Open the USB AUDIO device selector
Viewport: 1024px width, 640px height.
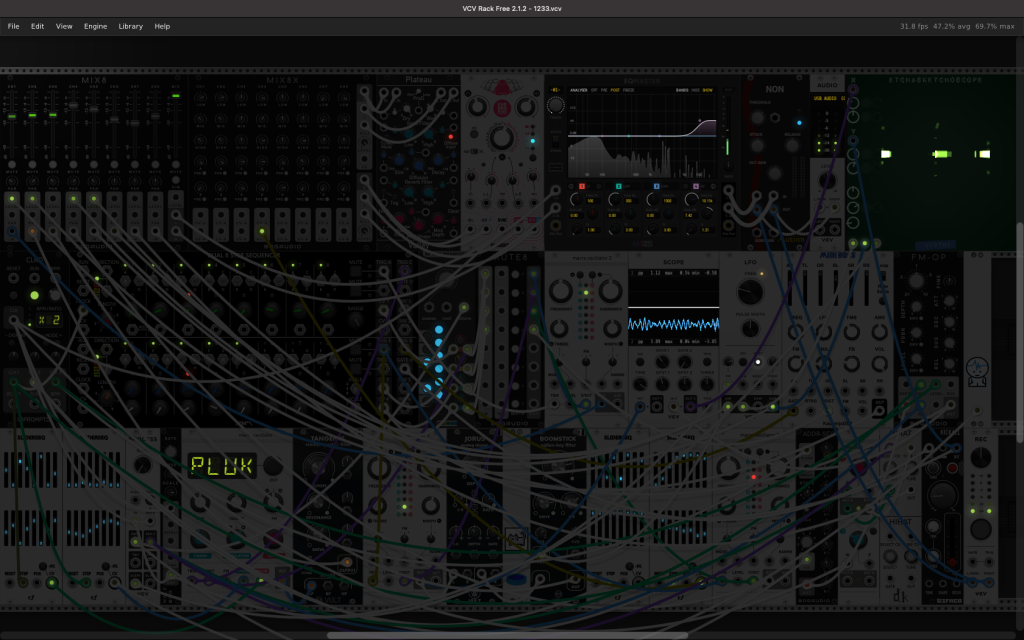(x=828, y=98)
